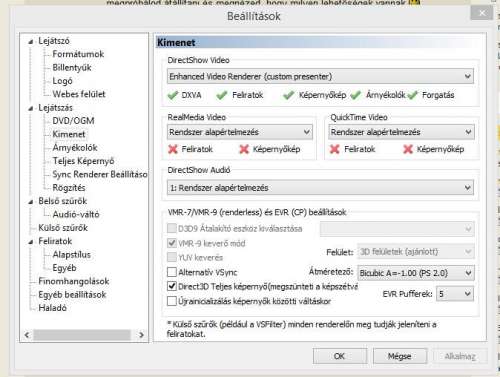
Task: Open the D3D9 device selection dropdown
Action: coord(397,229)
